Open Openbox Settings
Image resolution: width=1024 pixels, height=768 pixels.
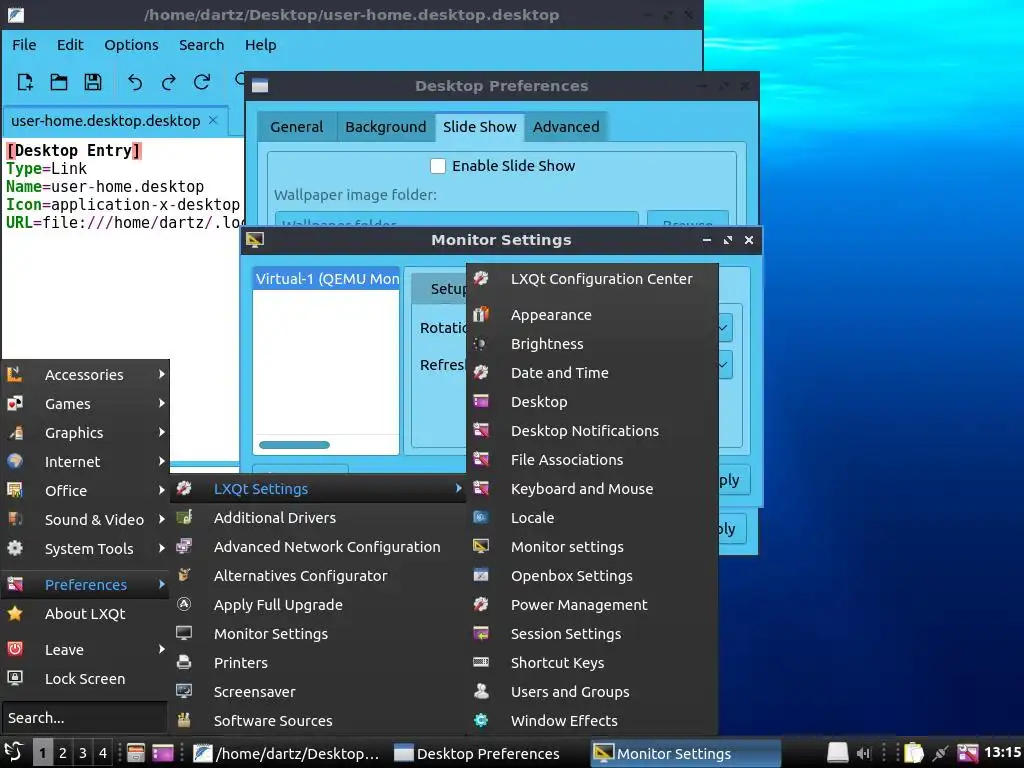[x=592, y=576]
